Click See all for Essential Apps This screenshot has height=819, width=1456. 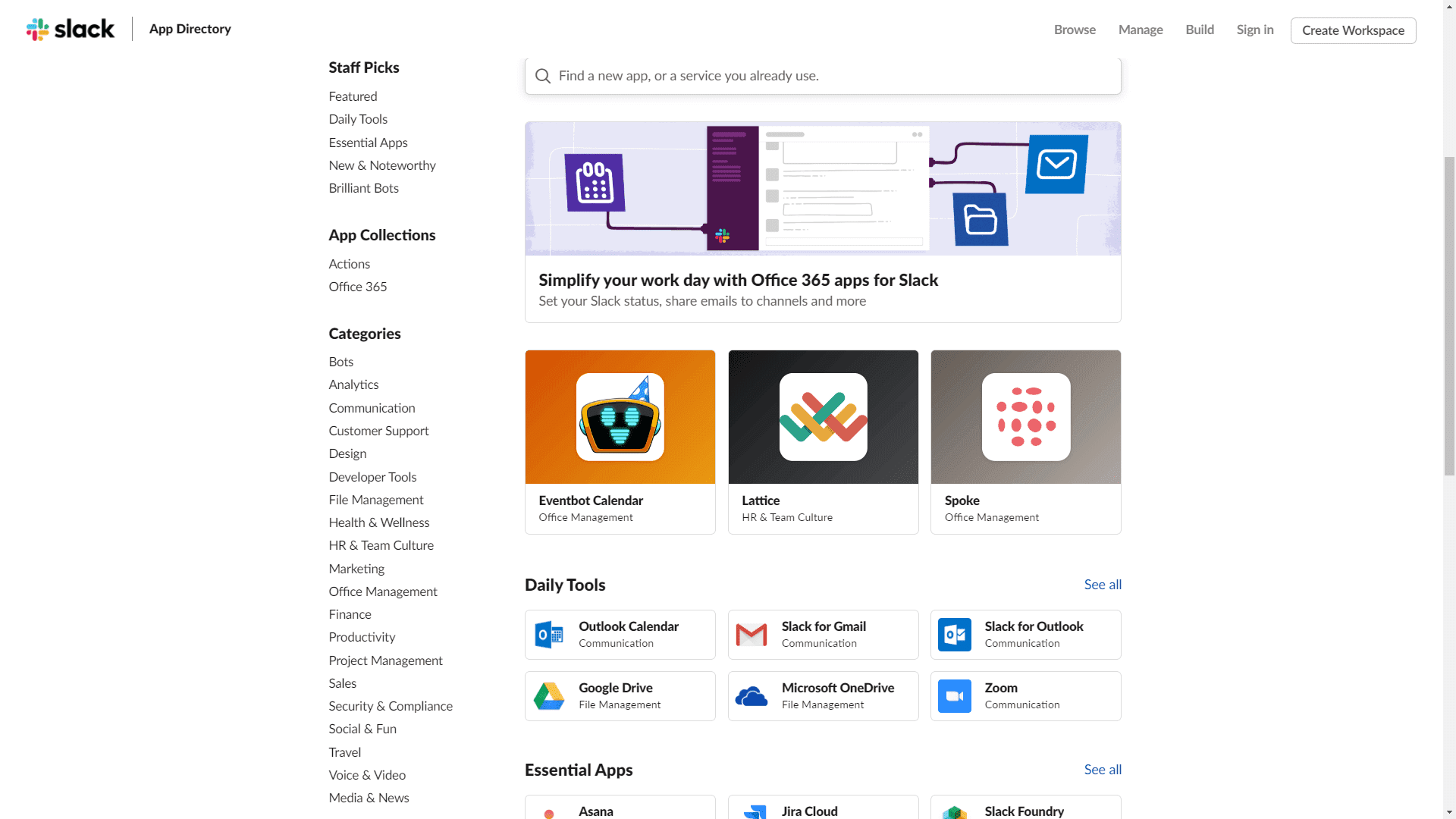click(1103, 770)
